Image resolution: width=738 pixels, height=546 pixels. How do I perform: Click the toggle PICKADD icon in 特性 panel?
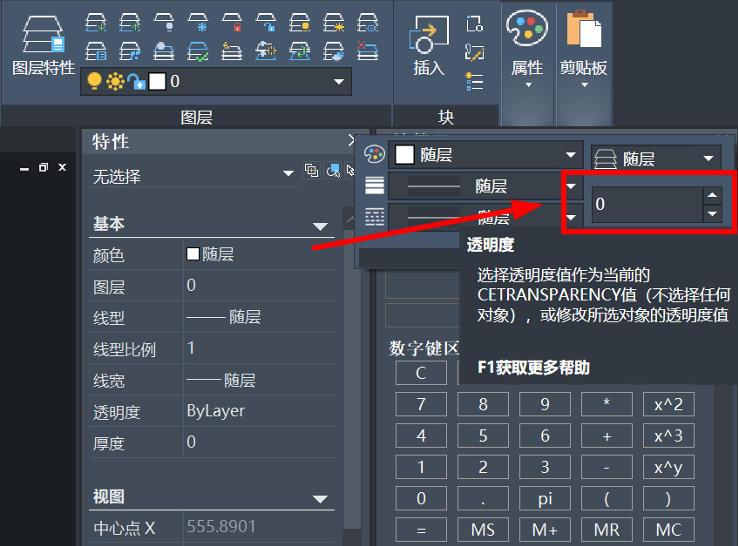[313, 171]
